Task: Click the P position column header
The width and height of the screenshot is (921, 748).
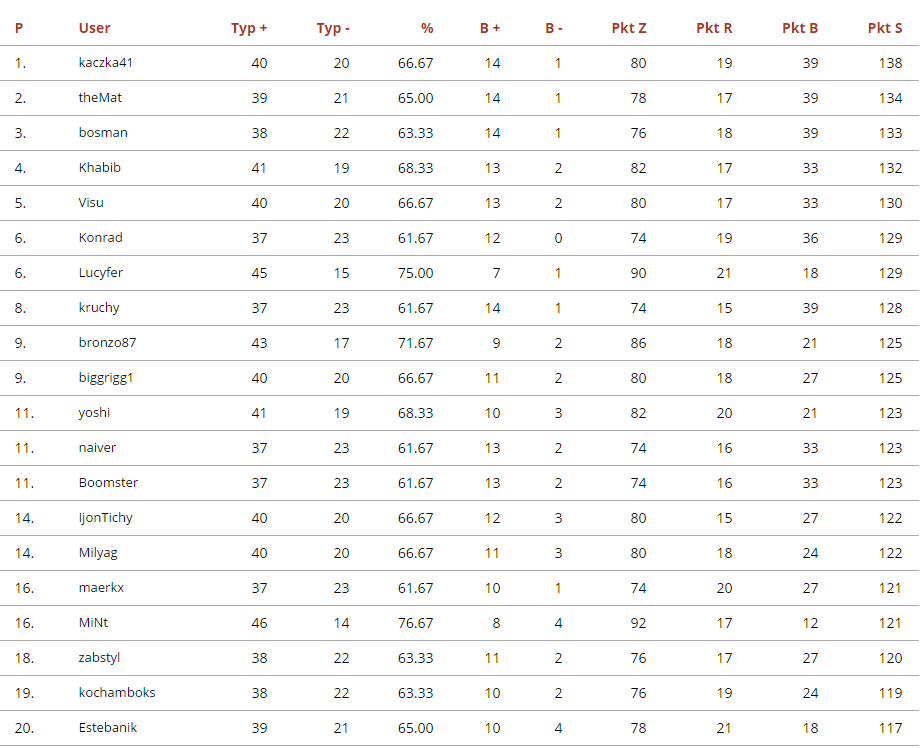Action: [19, 28]
